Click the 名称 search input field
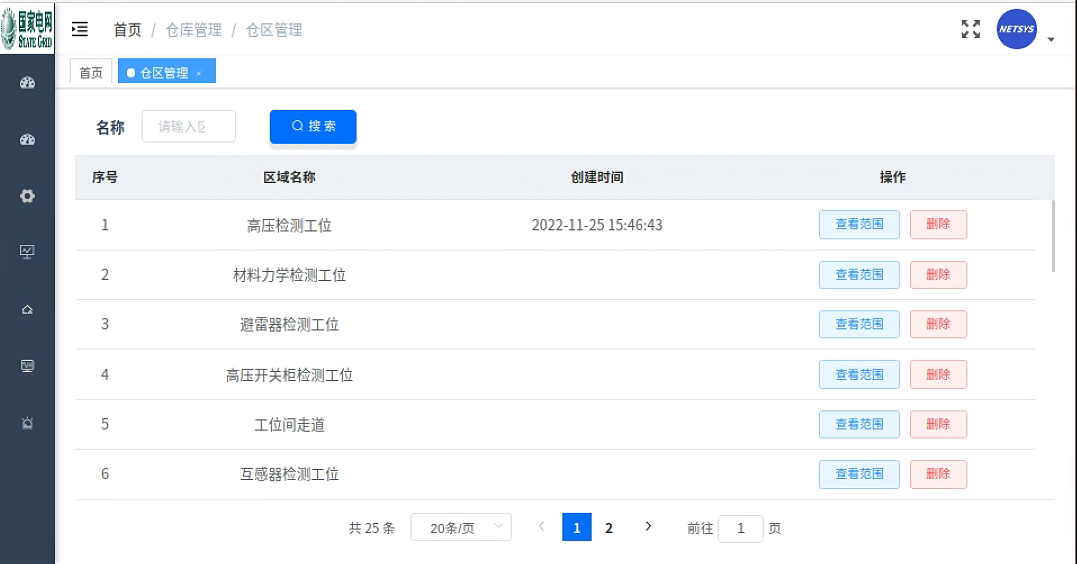1077x564 pixels. pos(189,127)
